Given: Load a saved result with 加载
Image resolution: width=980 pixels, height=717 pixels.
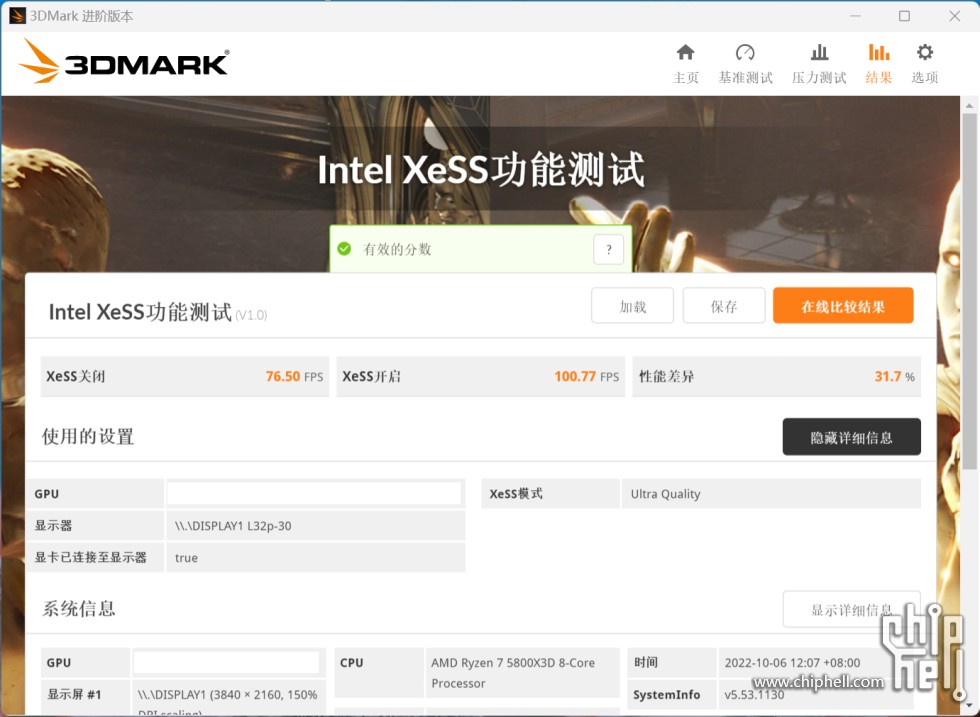Looking at the screenshot, I should (x=632, y=305).
